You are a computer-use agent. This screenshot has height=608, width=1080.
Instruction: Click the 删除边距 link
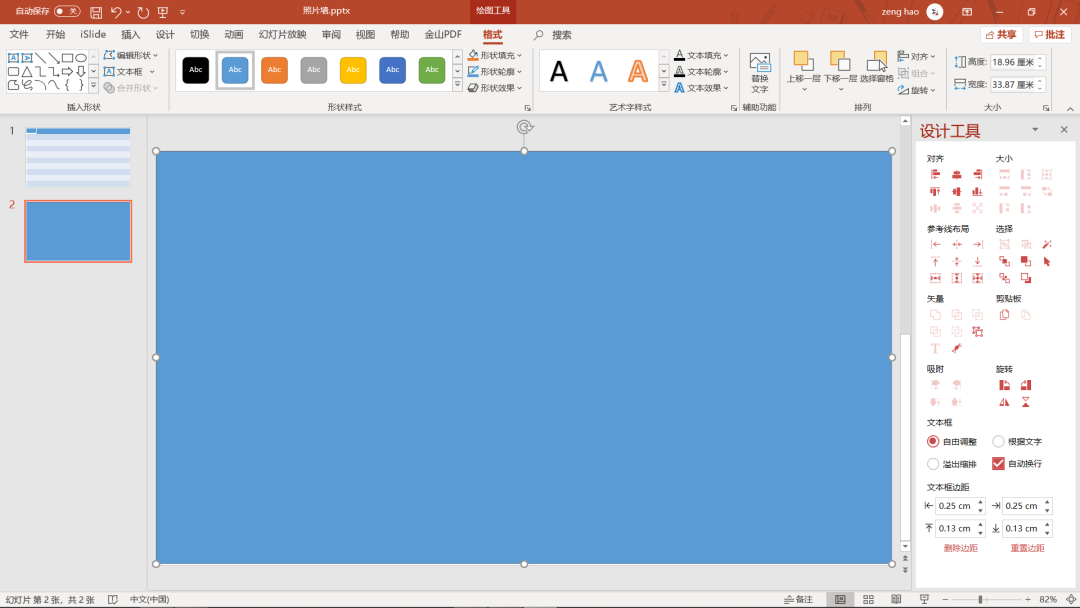pyautogui.click(x=960, y=548)
